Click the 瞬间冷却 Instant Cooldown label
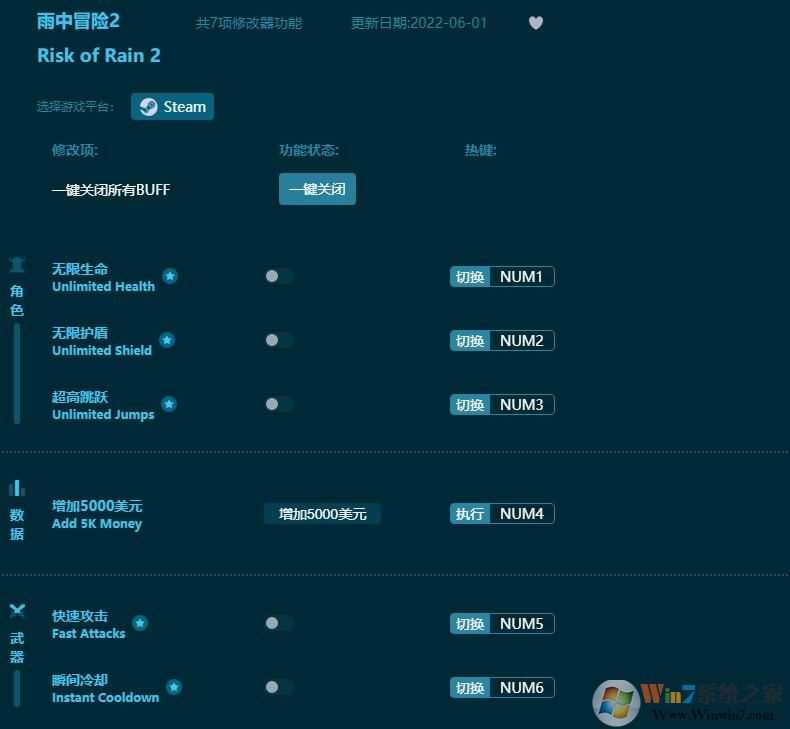790x729 pixels. [105, 688]
